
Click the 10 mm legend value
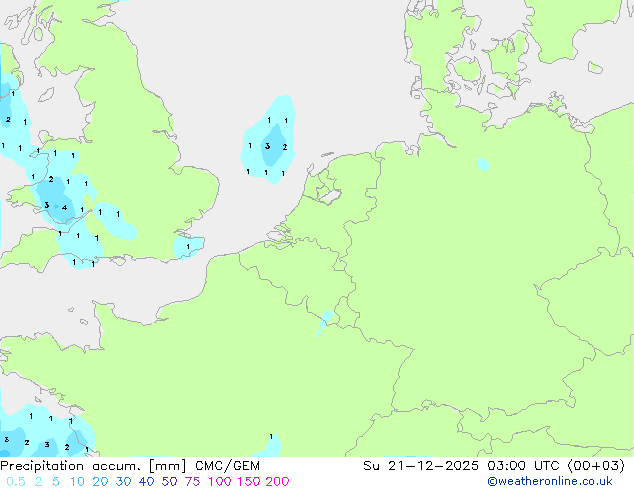click(77, 482)
